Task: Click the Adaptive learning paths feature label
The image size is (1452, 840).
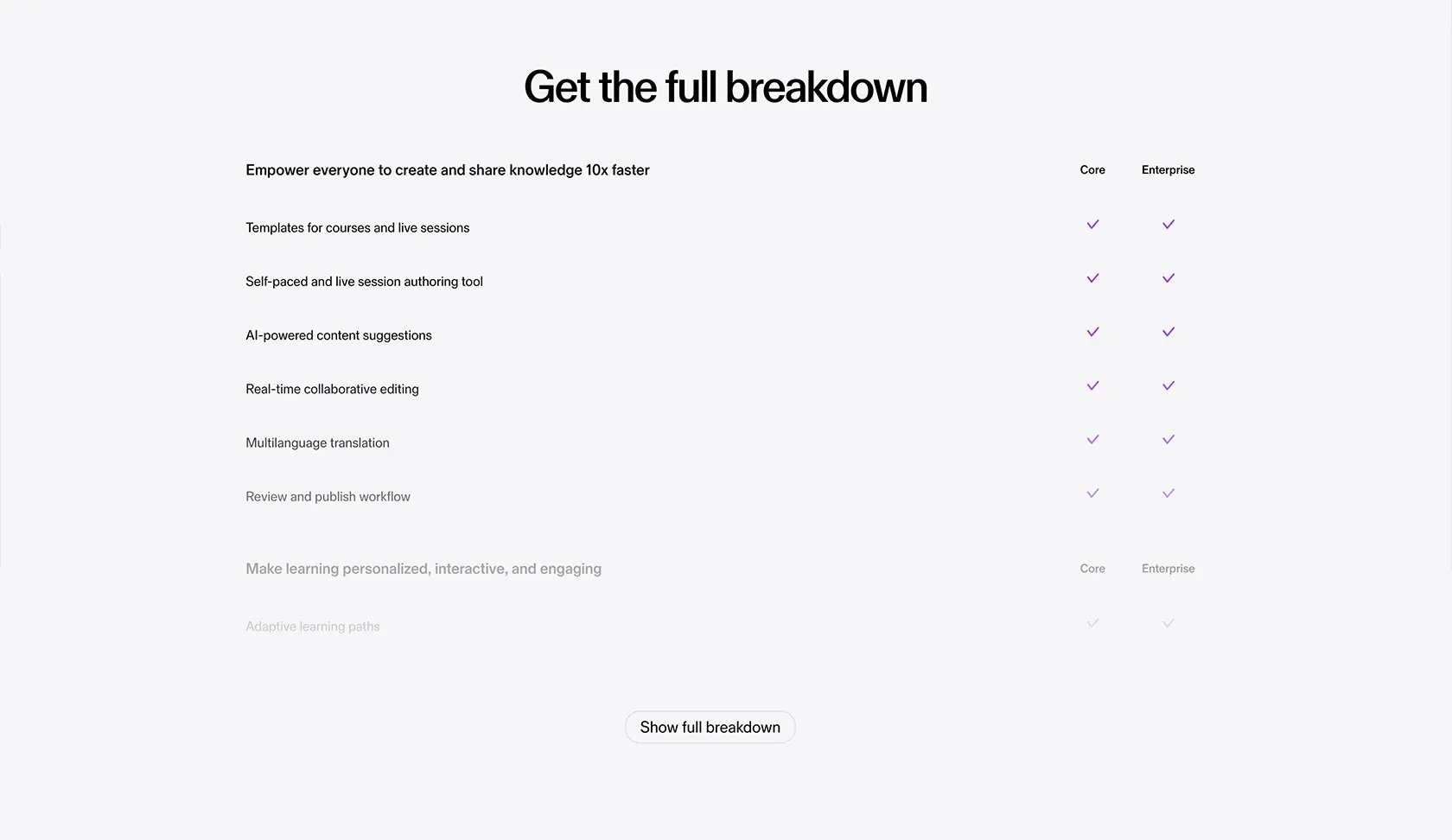Action: click(313, 627)
